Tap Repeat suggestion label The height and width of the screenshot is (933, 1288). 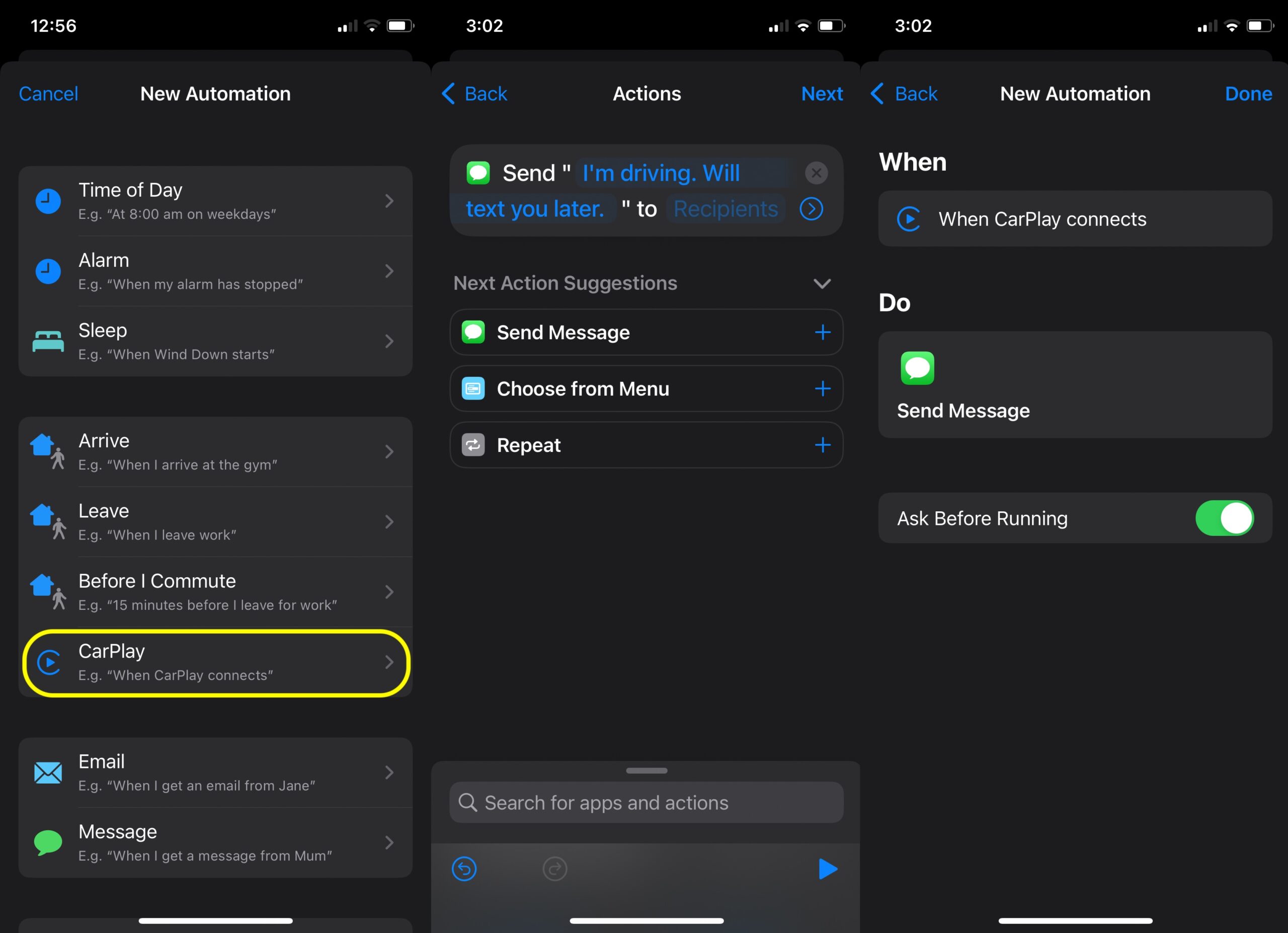point(529,445)
